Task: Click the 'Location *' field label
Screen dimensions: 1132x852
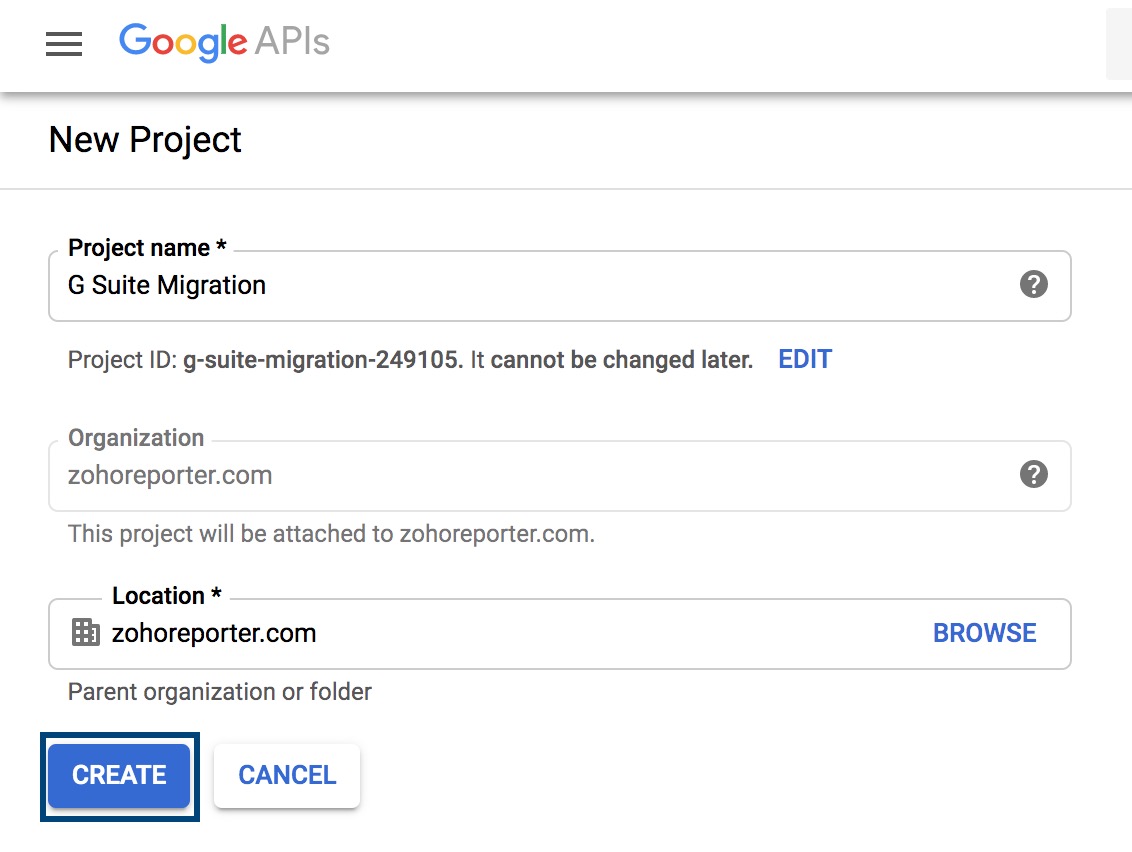Action: tap(166, 596)
